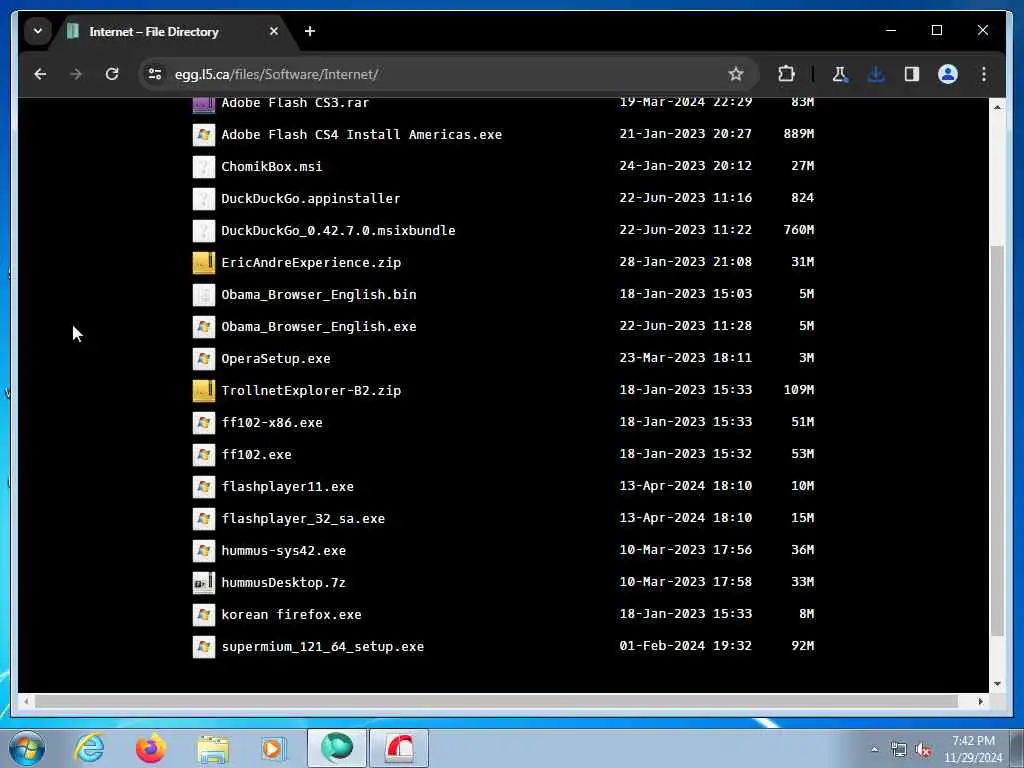The height and width of the screenshot is (768, 1024).
Task: Click the zip icon beside TrollnetExplorer-B2.zip
Action: click(x=204, y=391)
